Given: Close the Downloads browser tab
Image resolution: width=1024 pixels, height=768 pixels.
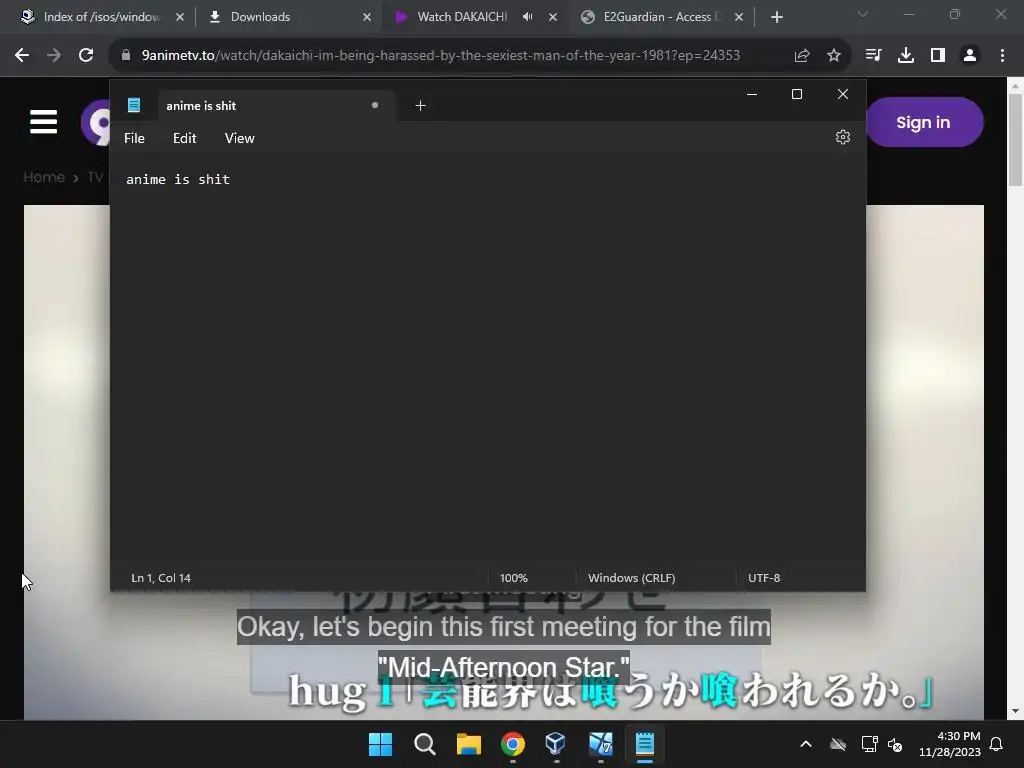Looking at the screenshot, I should click(x=367, y=17).
